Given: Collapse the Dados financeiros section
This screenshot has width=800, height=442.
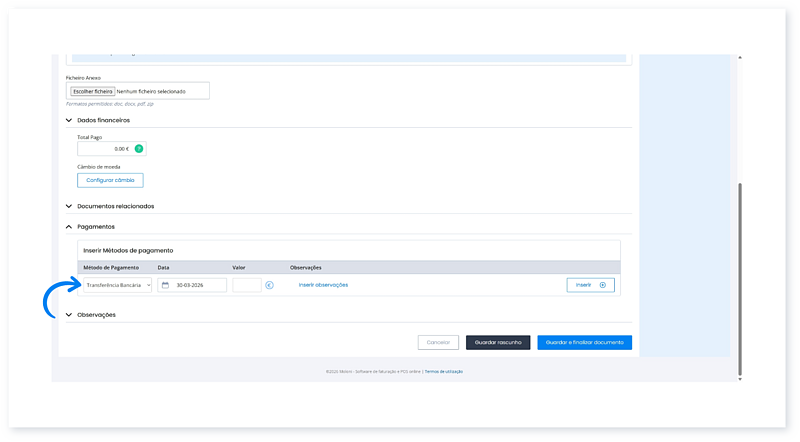Looking at the screenshot, I should pyautogui.click(x=69, y=120).
